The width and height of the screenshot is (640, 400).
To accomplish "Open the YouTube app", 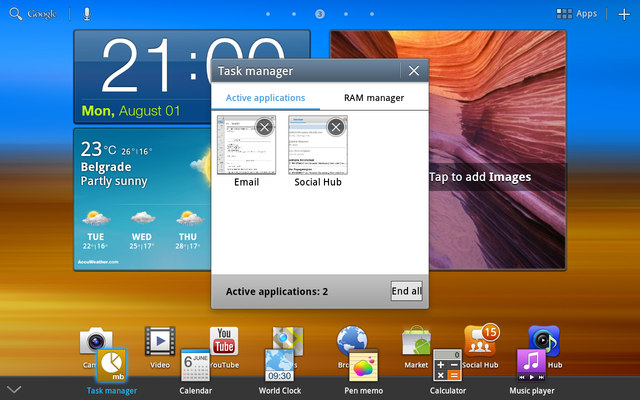I will point(224,341).
